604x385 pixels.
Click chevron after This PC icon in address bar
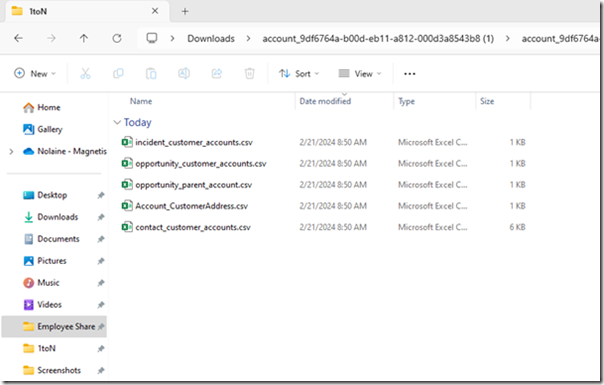tap(172, 39)
